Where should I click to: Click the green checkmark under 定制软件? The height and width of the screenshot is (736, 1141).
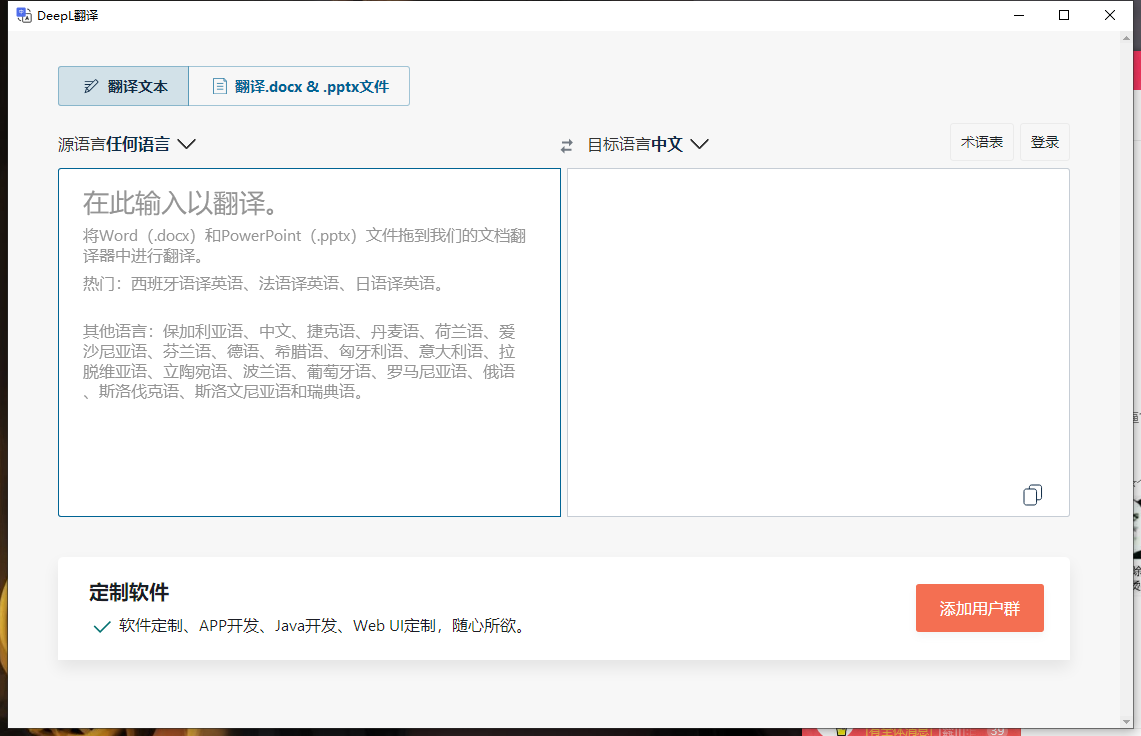click(x=101, y=627)
